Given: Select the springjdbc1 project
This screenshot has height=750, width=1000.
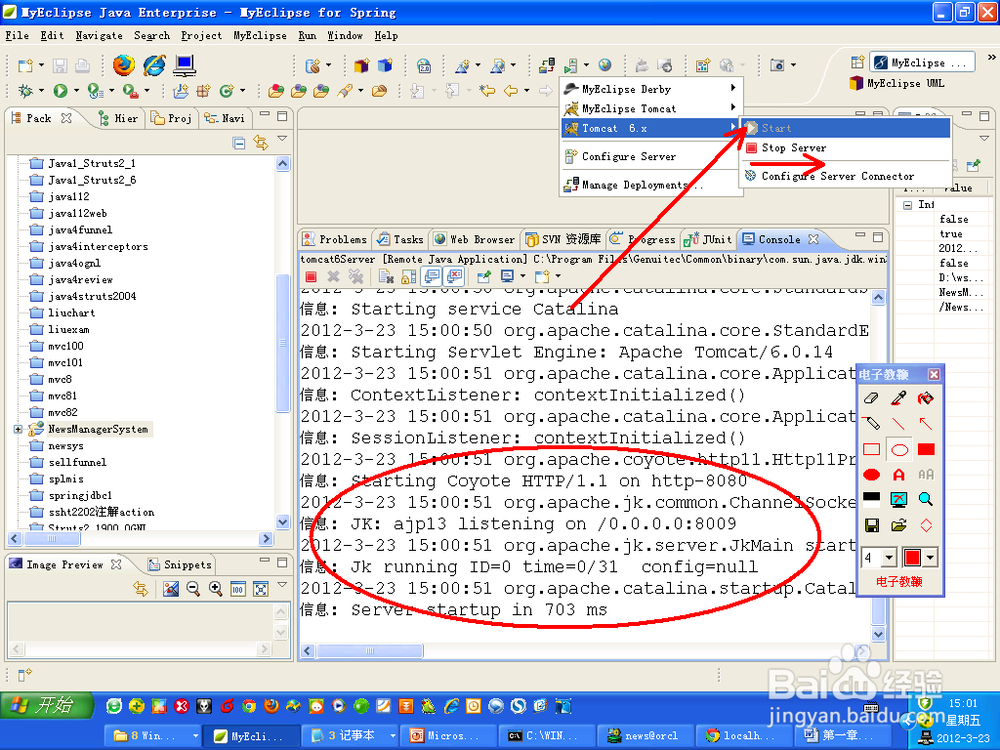Looking at the screenshot, I should [71, 495].
